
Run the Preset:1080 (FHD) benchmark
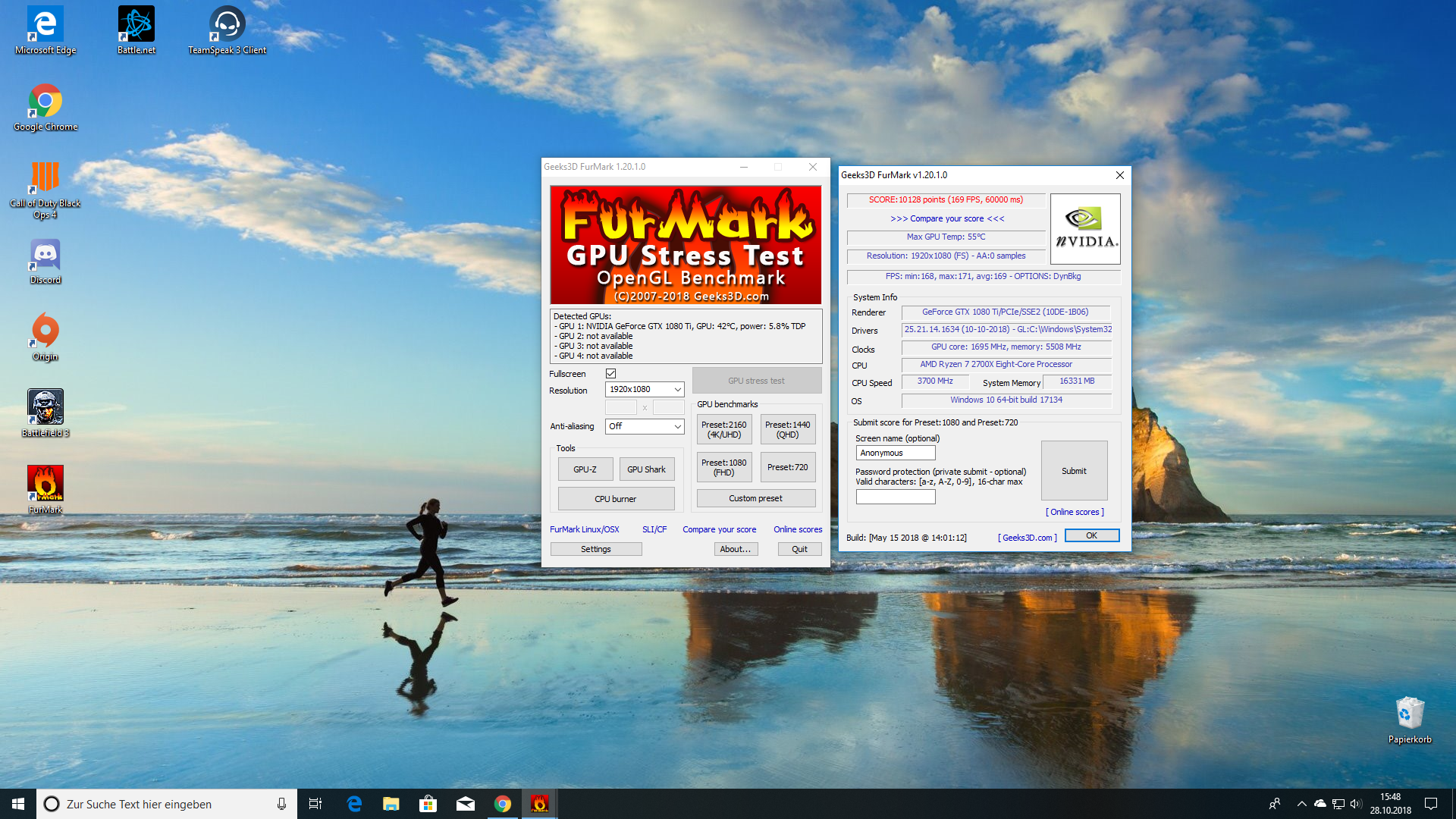723,468
